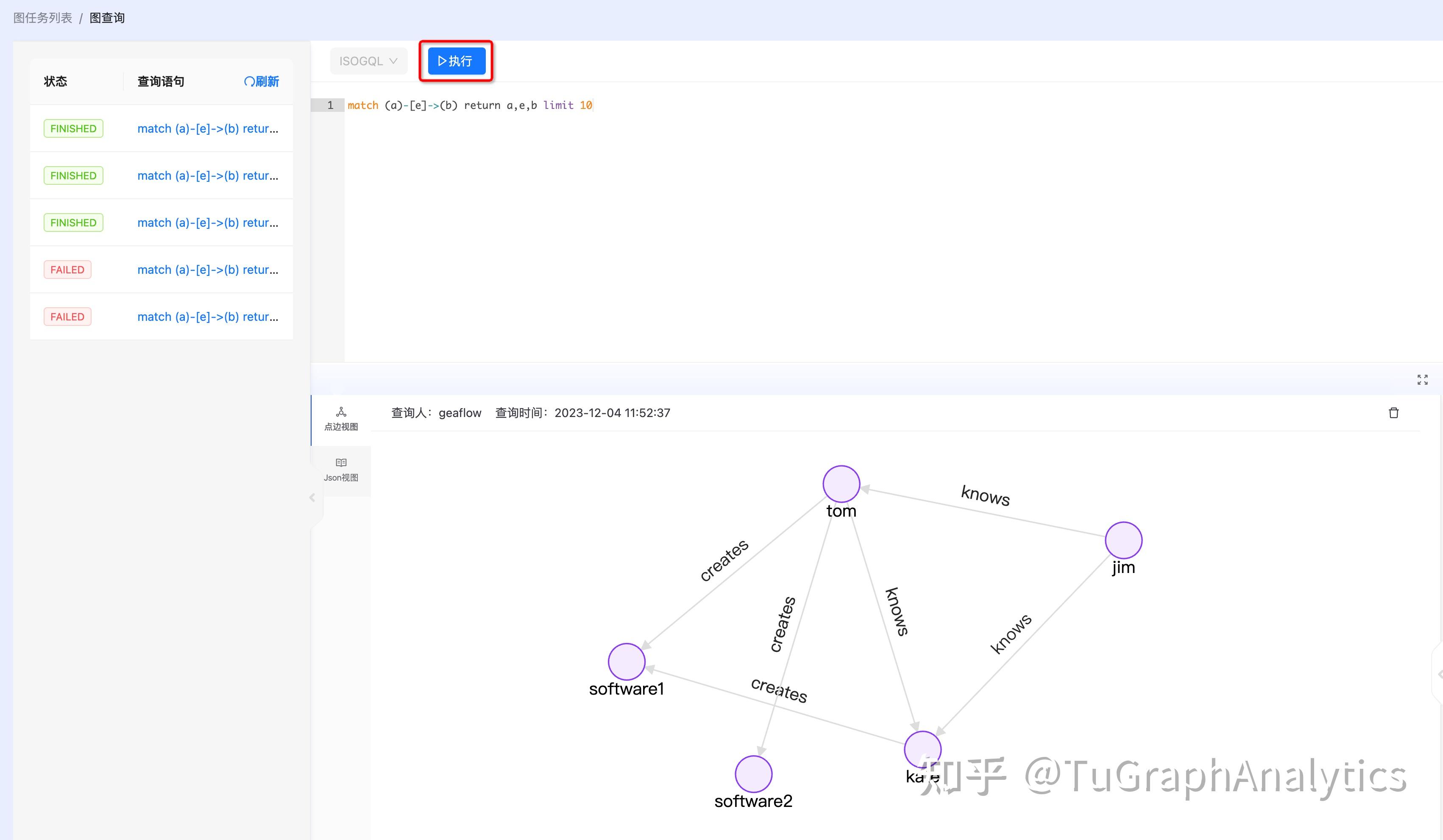Expand the result panel with fullscreen icon
Screen dimensions: 1443x840
[x=1422, y=379]
